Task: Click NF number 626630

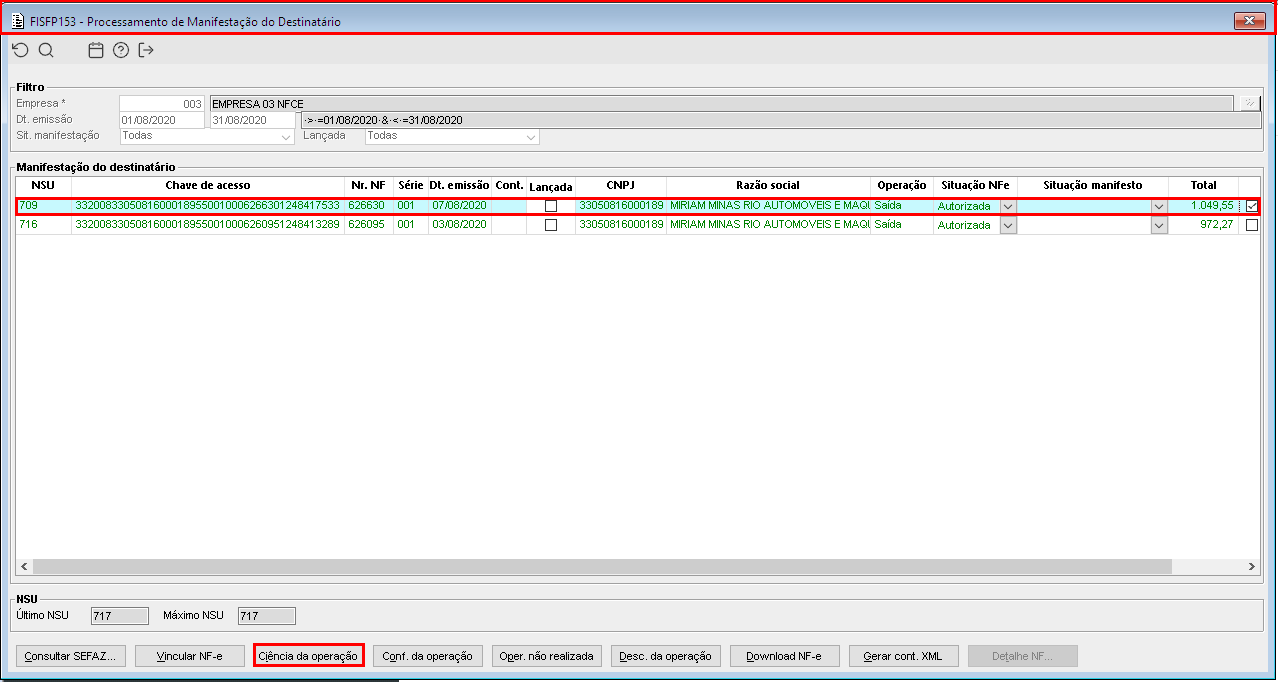Action: point(369,206)
